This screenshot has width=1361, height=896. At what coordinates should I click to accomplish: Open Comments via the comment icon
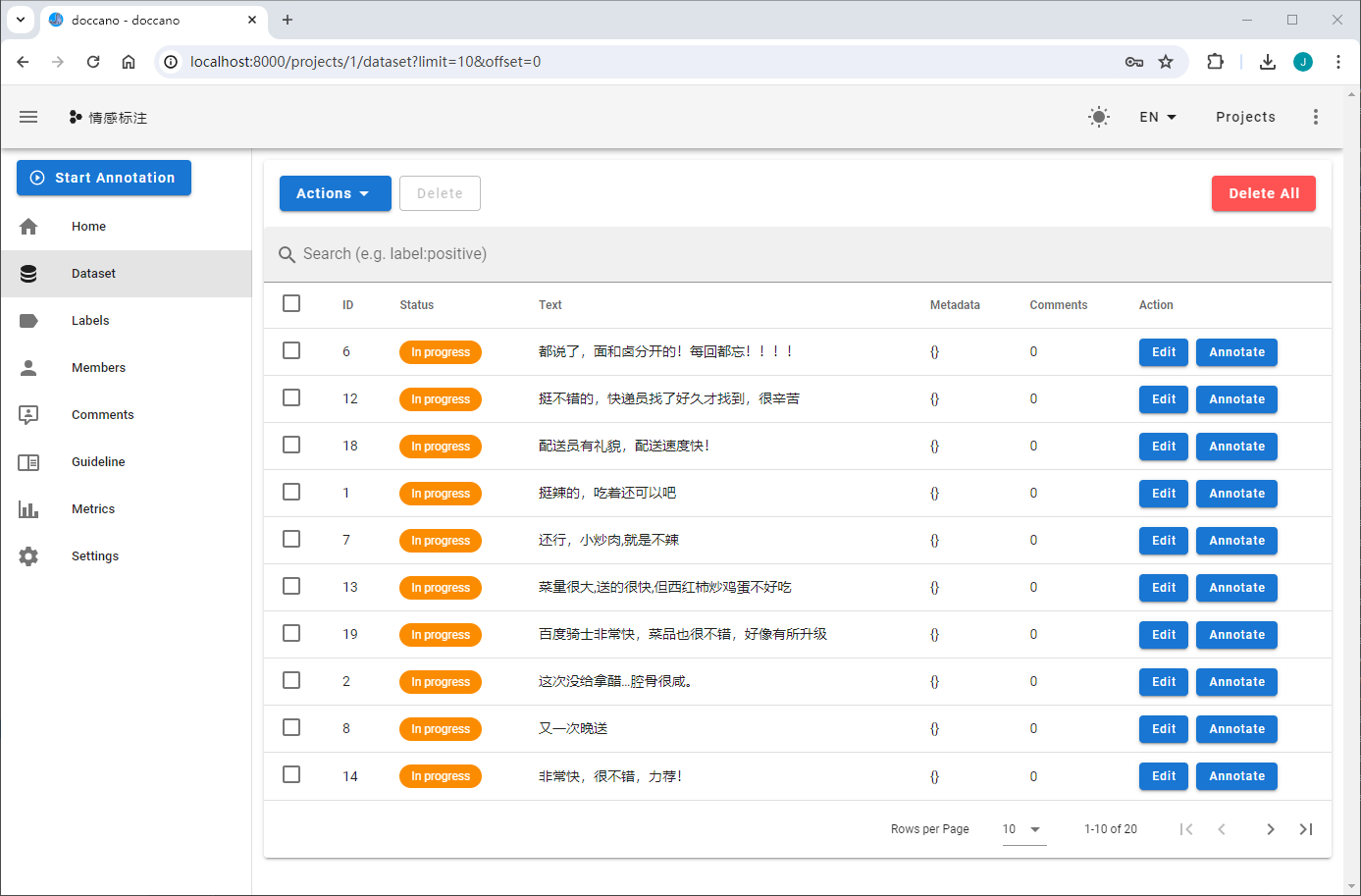pos(28,414)
